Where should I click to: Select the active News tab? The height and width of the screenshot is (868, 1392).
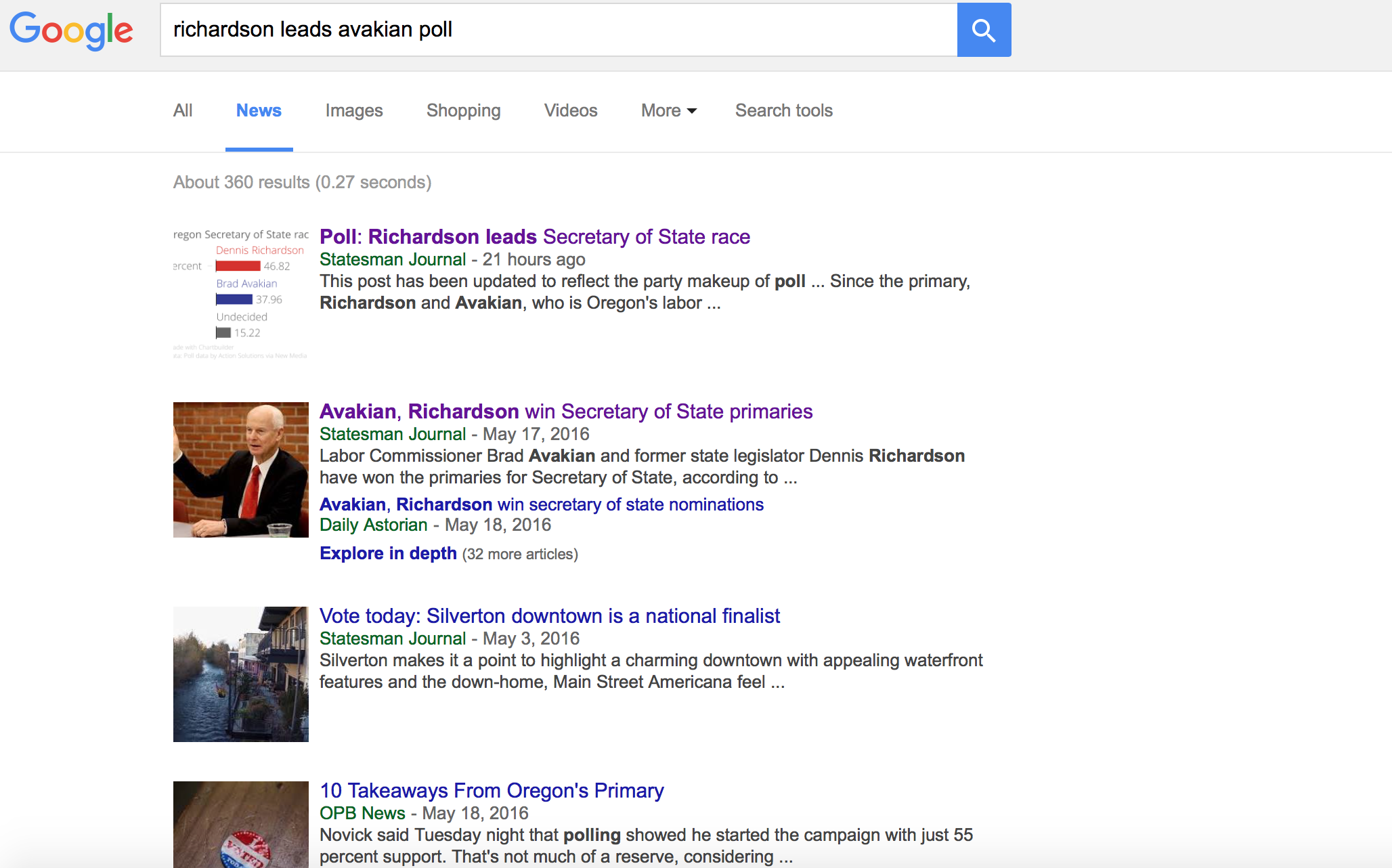259,110
